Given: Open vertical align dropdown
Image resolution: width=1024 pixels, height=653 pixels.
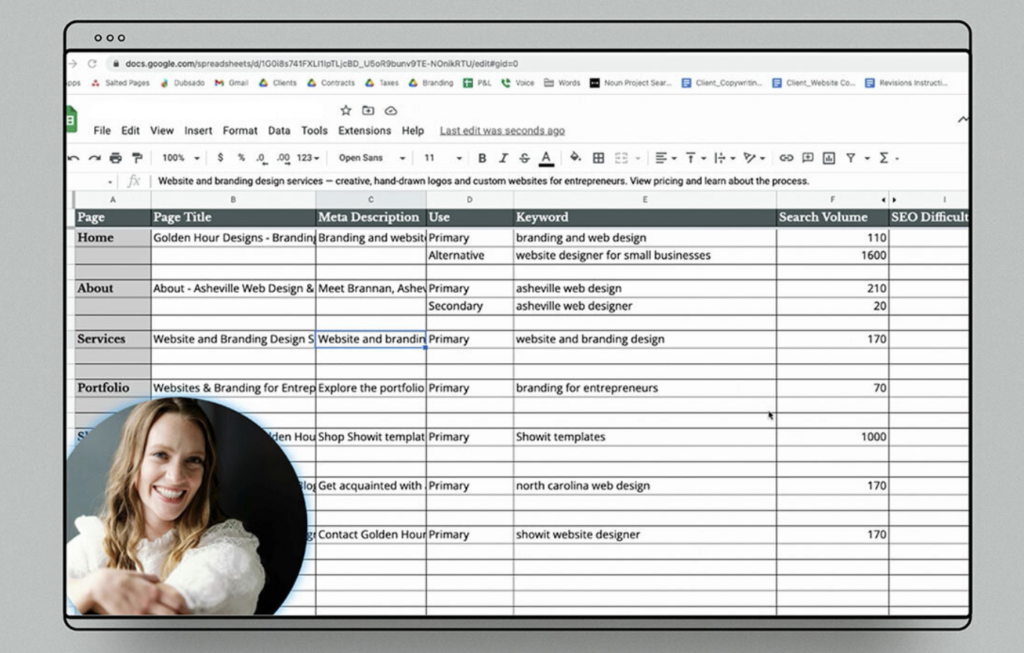Looking at the screenshot, I should [x=696, y=158].
